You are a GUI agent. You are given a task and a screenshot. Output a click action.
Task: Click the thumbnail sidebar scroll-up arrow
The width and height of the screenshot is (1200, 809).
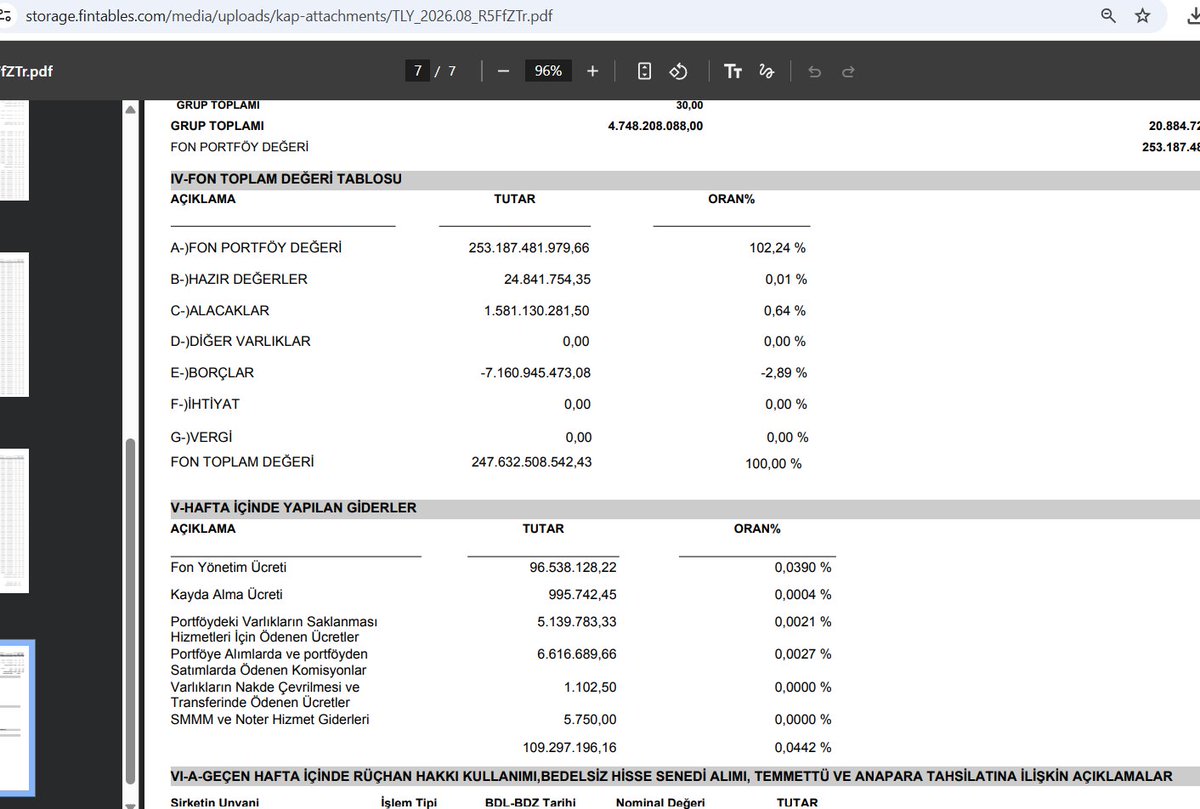coord(130,109)
